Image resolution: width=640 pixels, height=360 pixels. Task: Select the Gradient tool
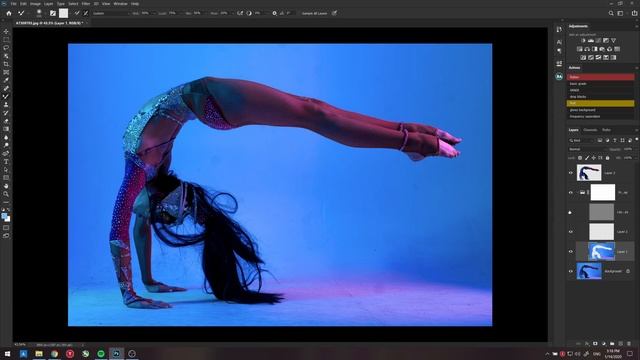coord(6,129)
